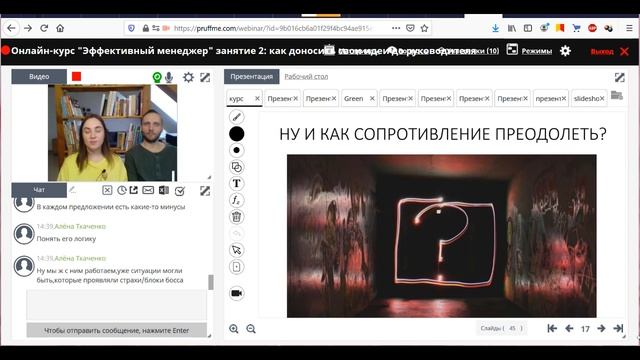Zoom out on the slide

tap(251, 329)
